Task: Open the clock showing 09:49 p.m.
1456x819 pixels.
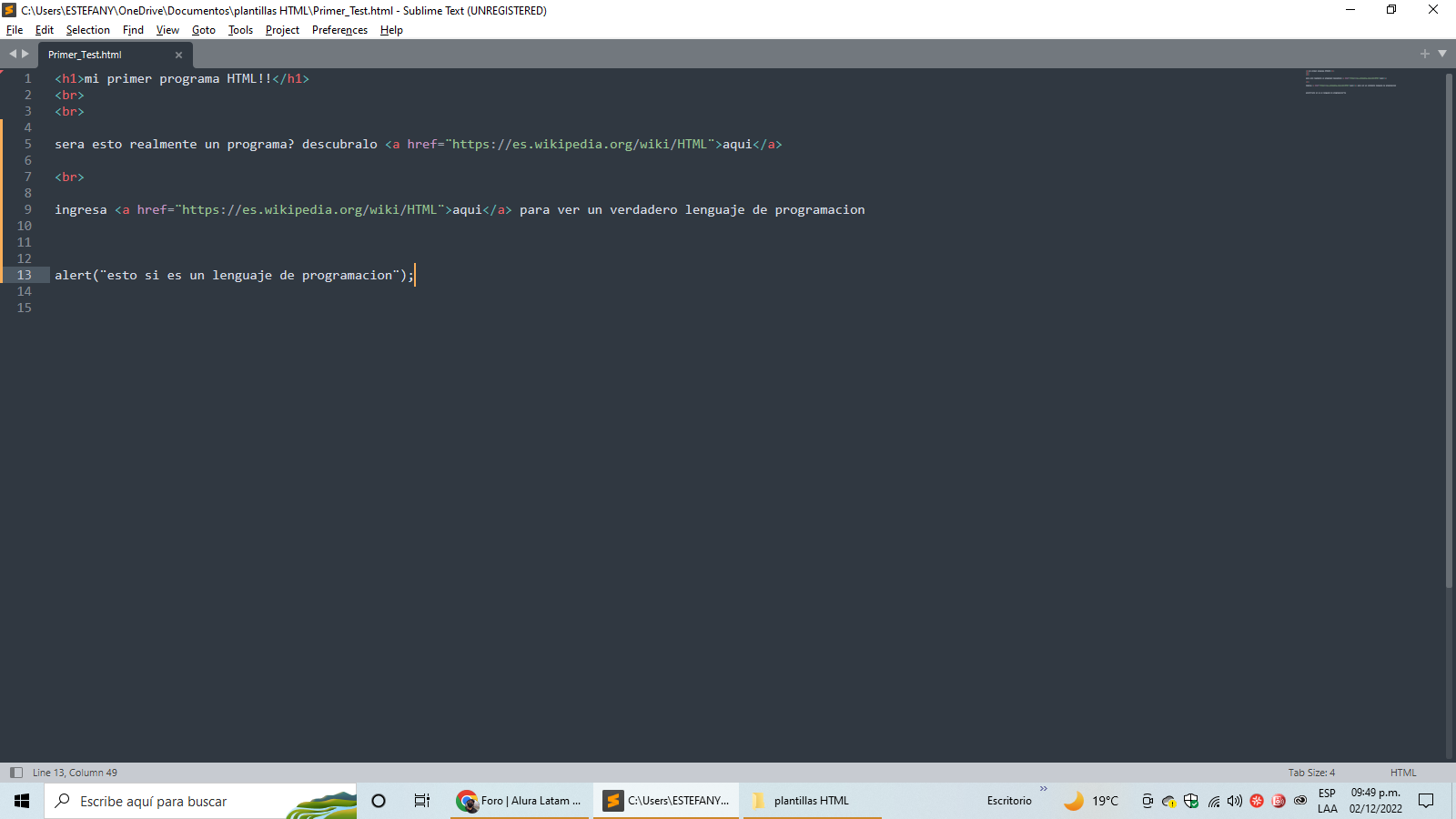Action: pyautogui.click(x=1376, y=801)
